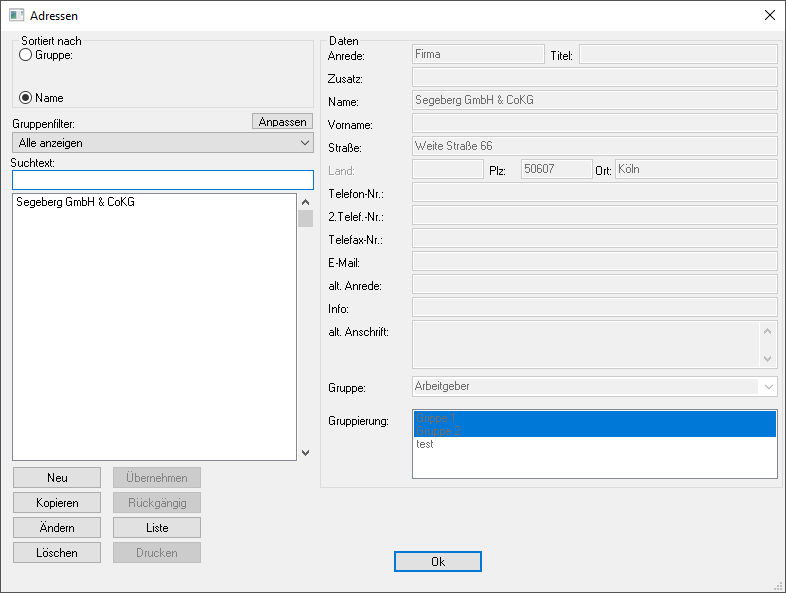Click the Ändern button
The height and width of the screenshot is (593, 786).
pos(57,528)
